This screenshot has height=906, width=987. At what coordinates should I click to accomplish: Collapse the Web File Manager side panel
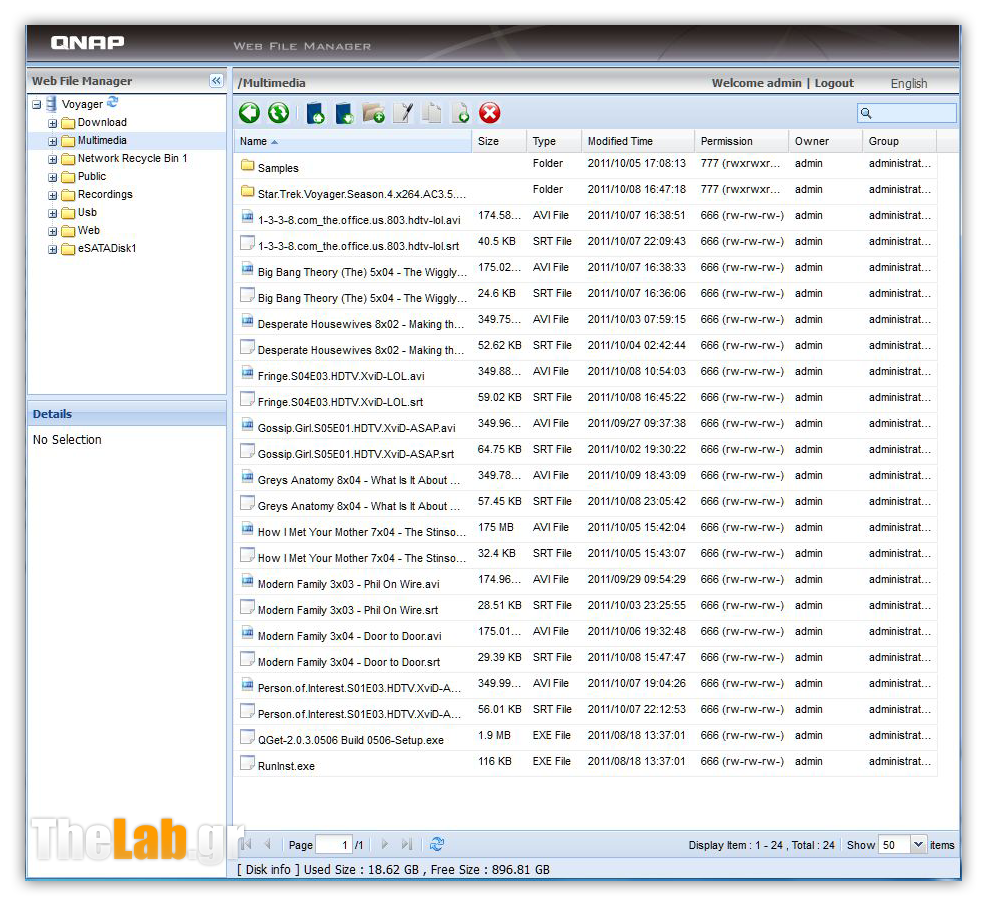[216, 81]
